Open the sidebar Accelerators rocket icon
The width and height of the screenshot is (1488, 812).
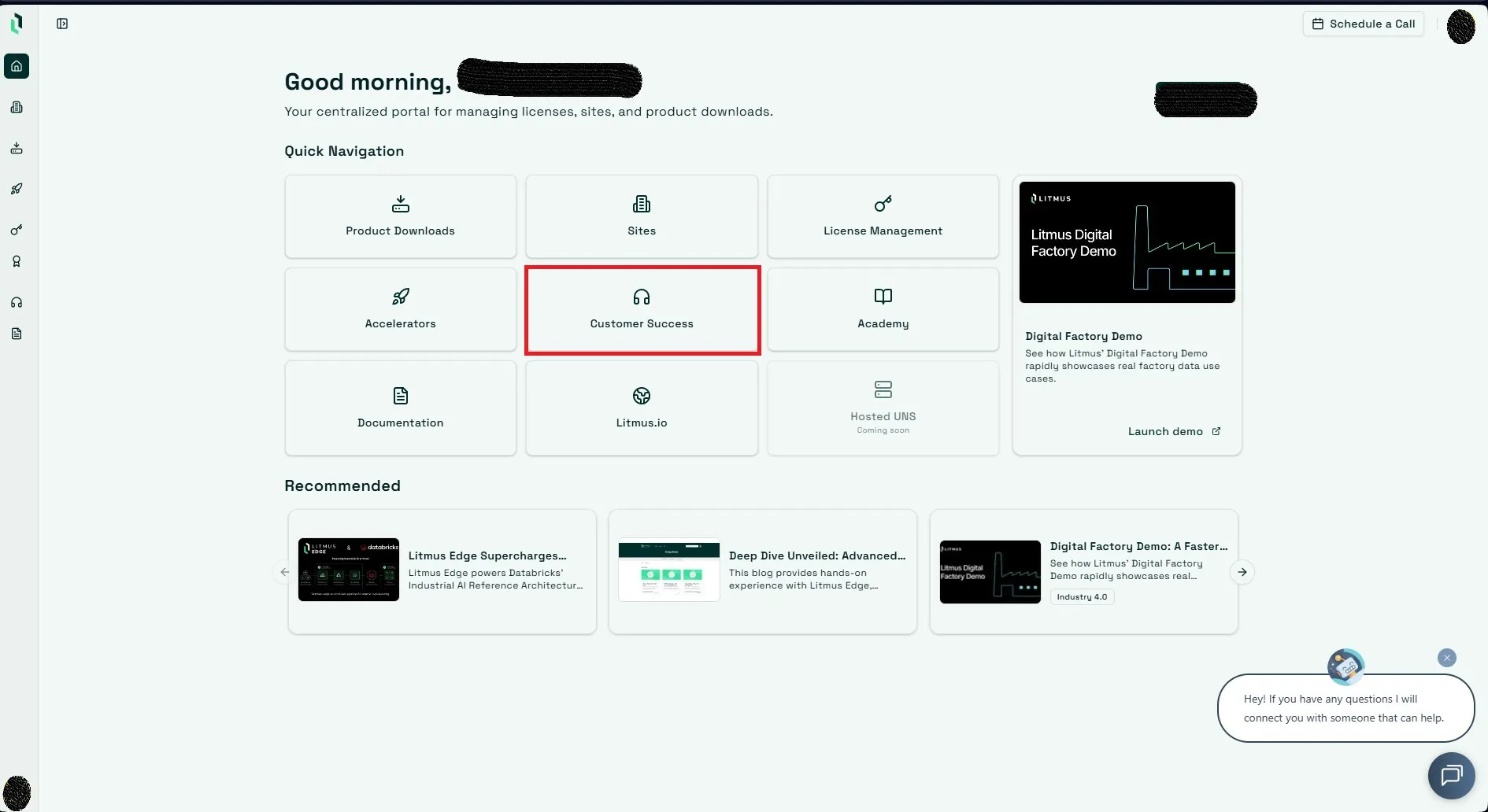click(x=17, y=189)
